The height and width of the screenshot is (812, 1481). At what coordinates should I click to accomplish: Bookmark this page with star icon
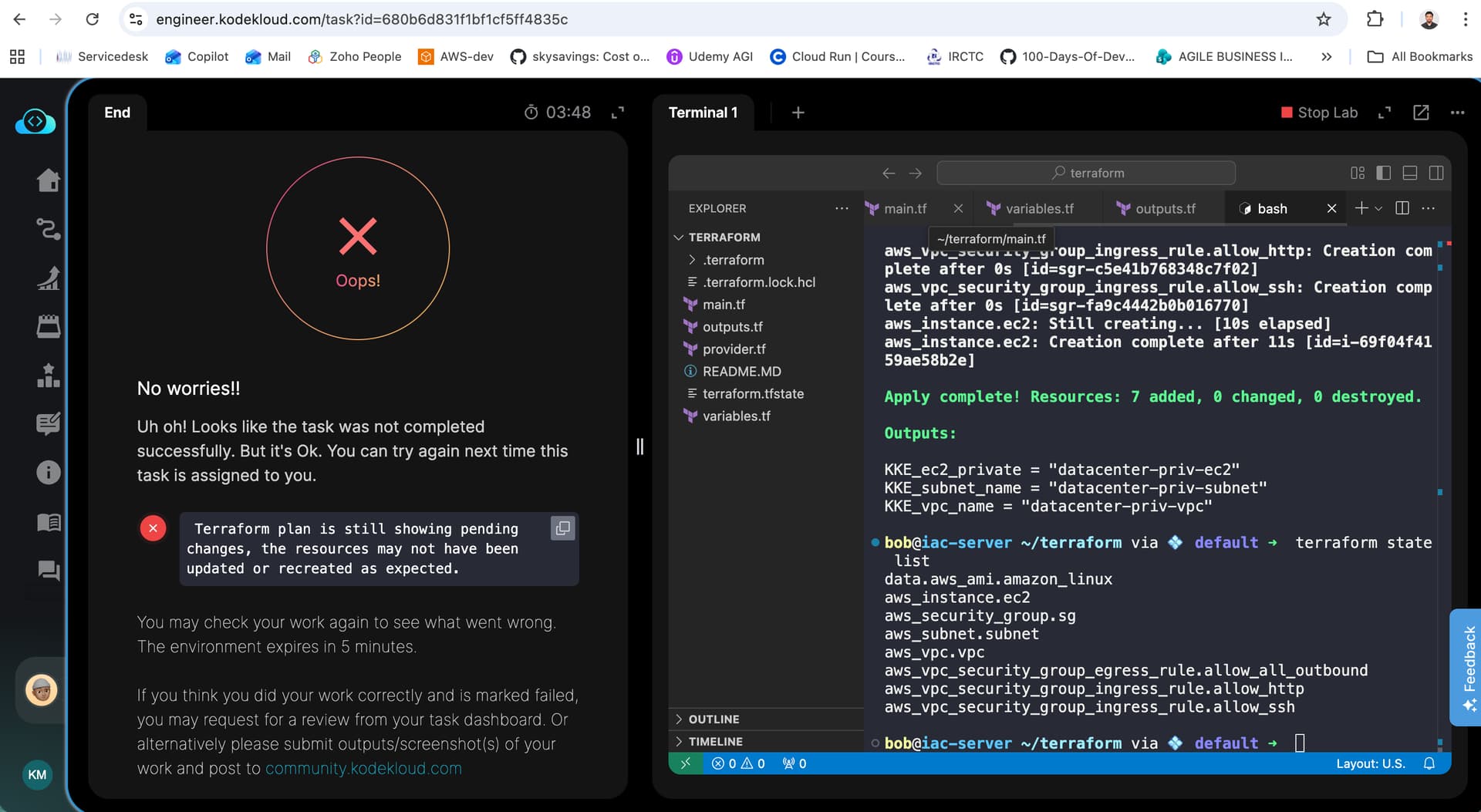click(1324, 19)
